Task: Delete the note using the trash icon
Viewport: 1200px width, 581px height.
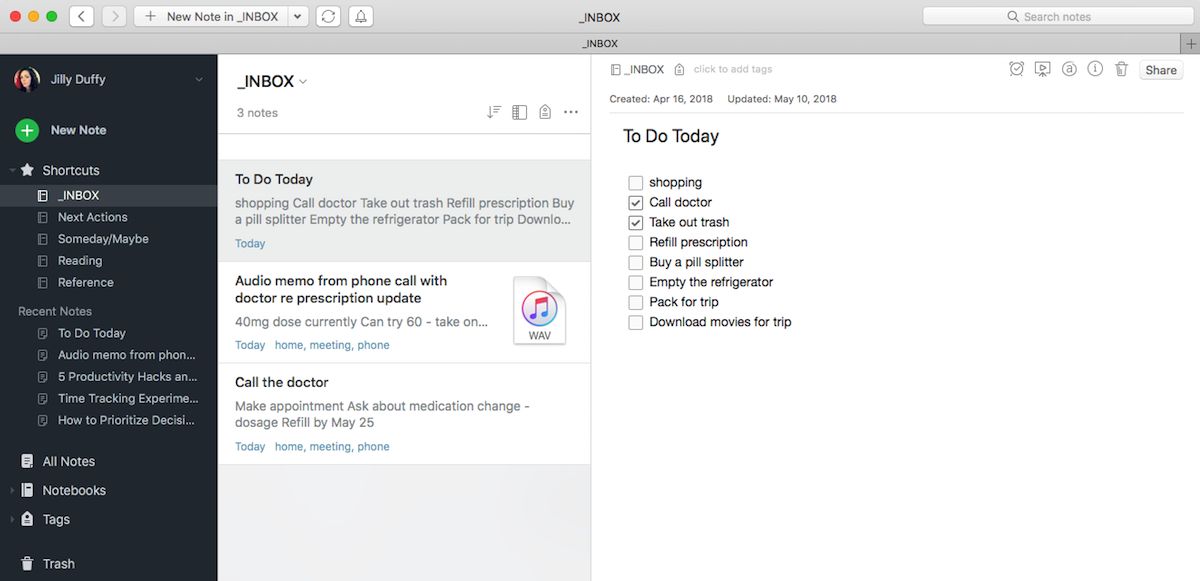Action: pyautogui.click(x=1121, y=69)
